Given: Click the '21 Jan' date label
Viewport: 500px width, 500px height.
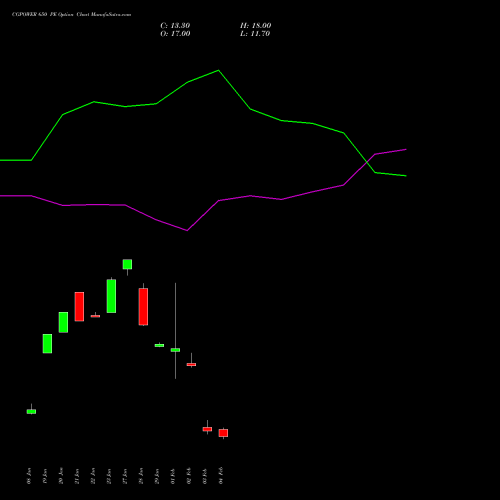Looking at the screenshot, I should 77,476.
